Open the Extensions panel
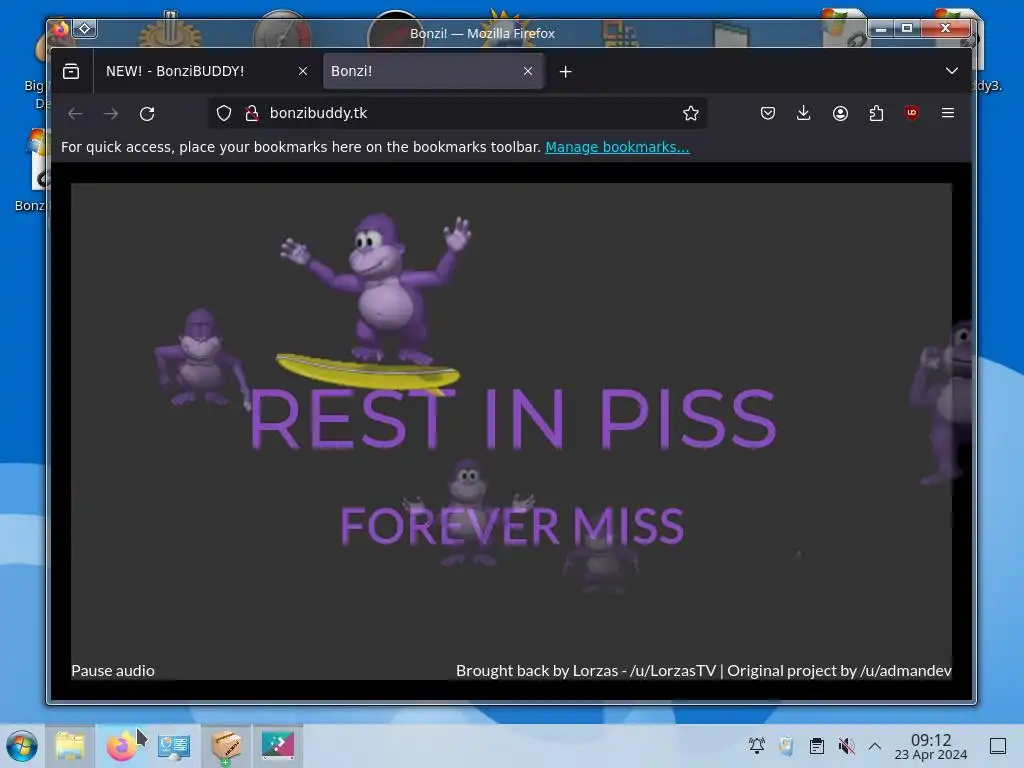 point(876,113)
